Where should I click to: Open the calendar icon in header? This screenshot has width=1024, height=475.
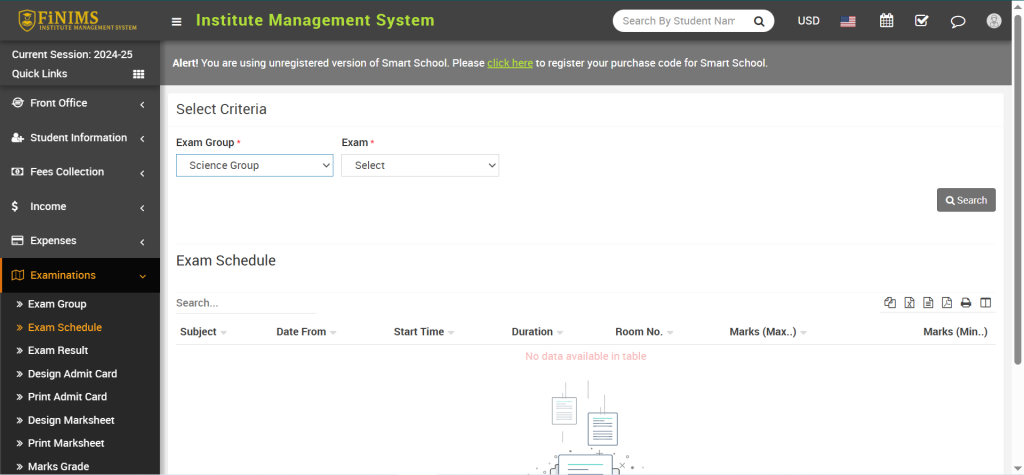(x=886, y=21)
